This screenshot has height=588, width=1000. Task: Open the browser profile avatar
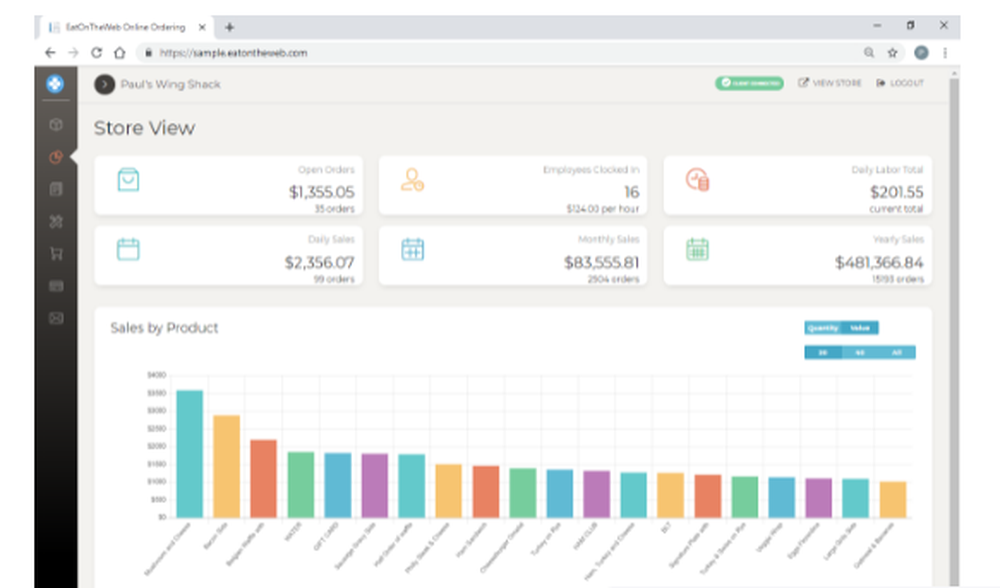click(921, 53)
